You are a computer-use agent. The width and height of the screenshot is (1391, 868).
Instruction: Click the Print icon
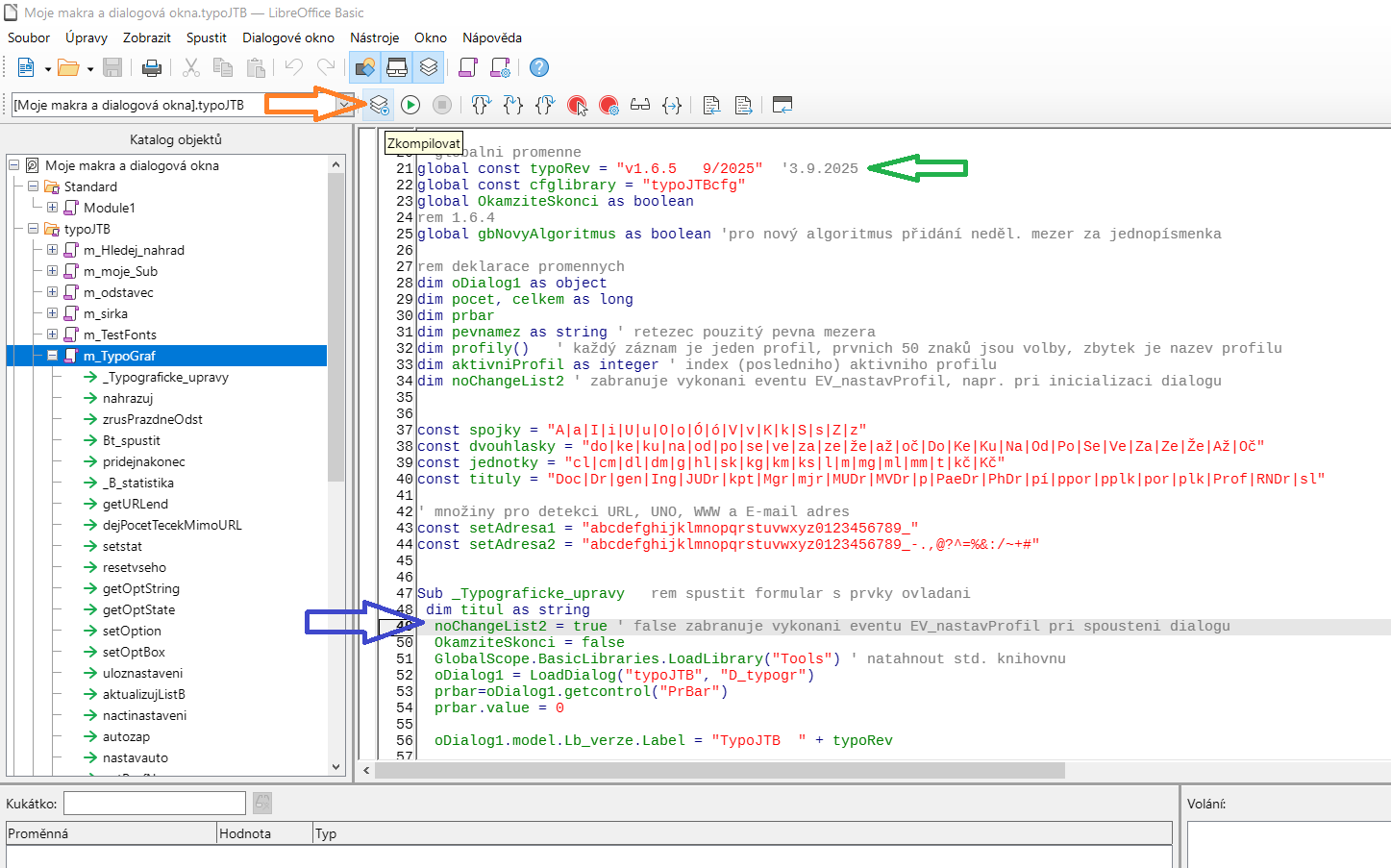(x=151, y=67)
